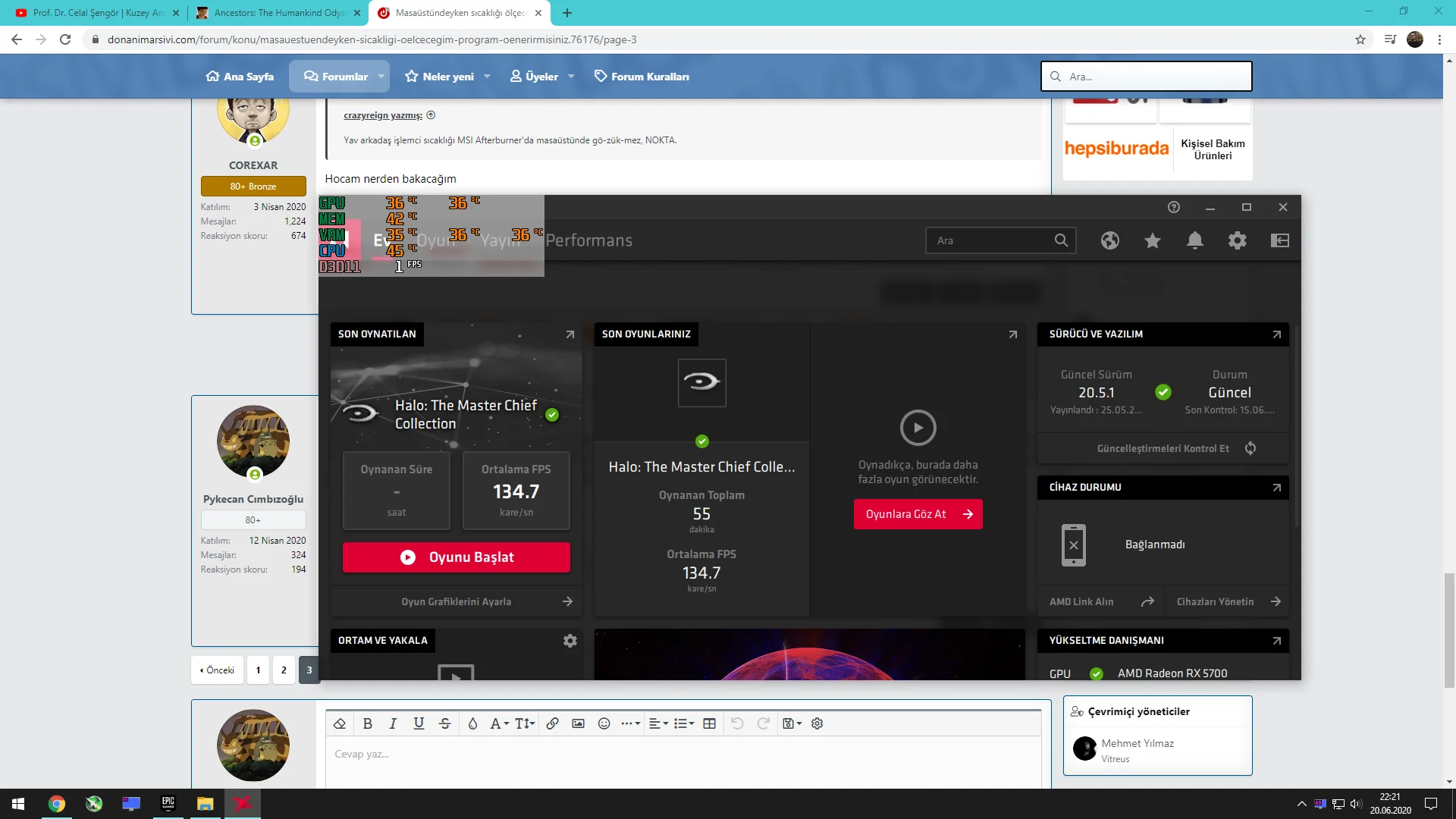Open File Explorer from taskbar
This screenshot has width=1456, height=819.
pyautogui.click(x=206, y=804)
